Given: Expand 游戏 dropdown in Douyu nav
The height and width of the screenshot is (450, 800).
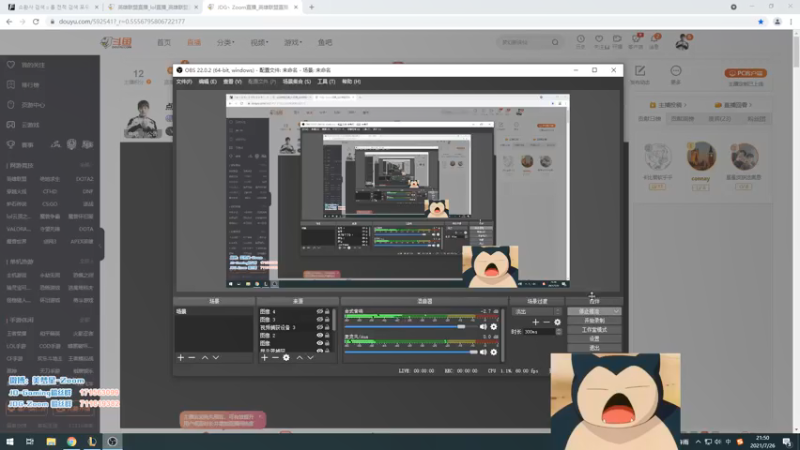Looking at the screenshot, I should 293,42.
